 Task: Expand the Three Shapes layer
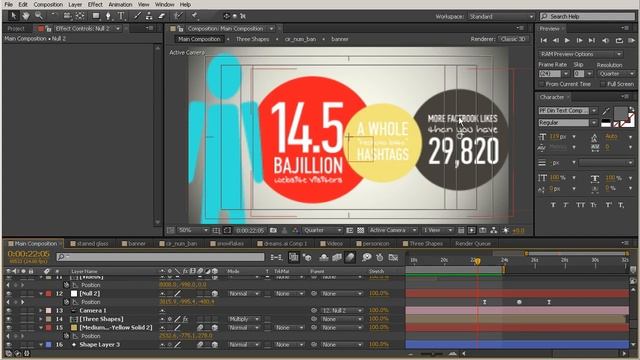coord(41,319)
